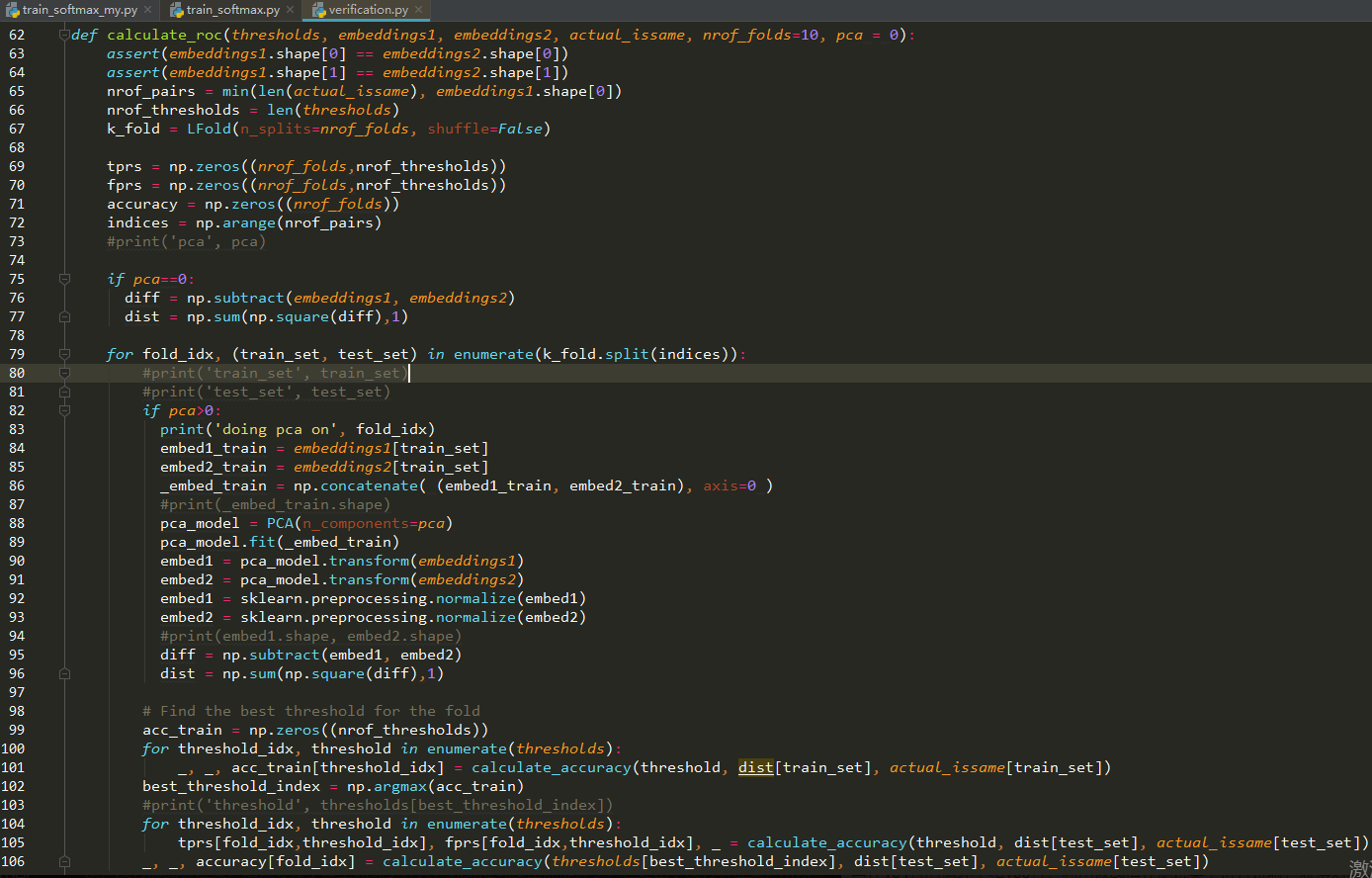
Task: Click 'accuracy' variable on line 71
Action: click(142, 204)
